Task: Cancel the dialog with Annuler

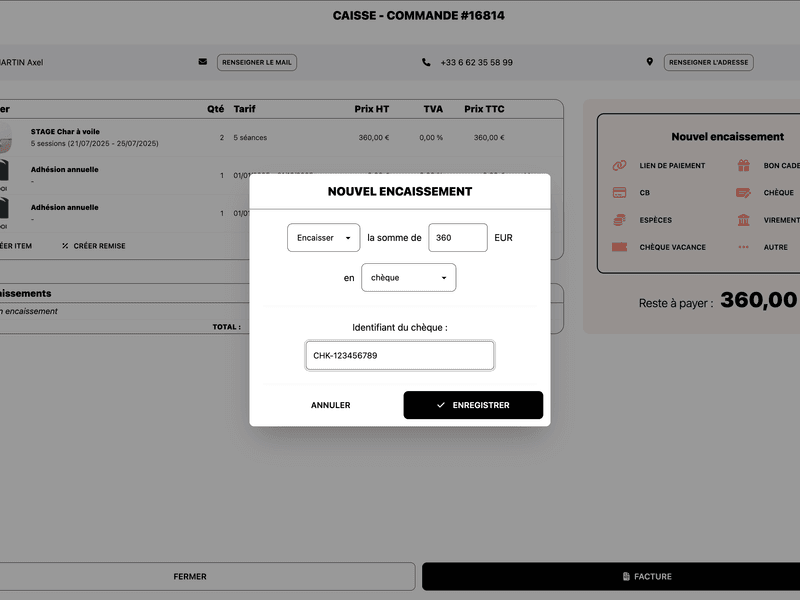Action: click(x=330, y=405)
